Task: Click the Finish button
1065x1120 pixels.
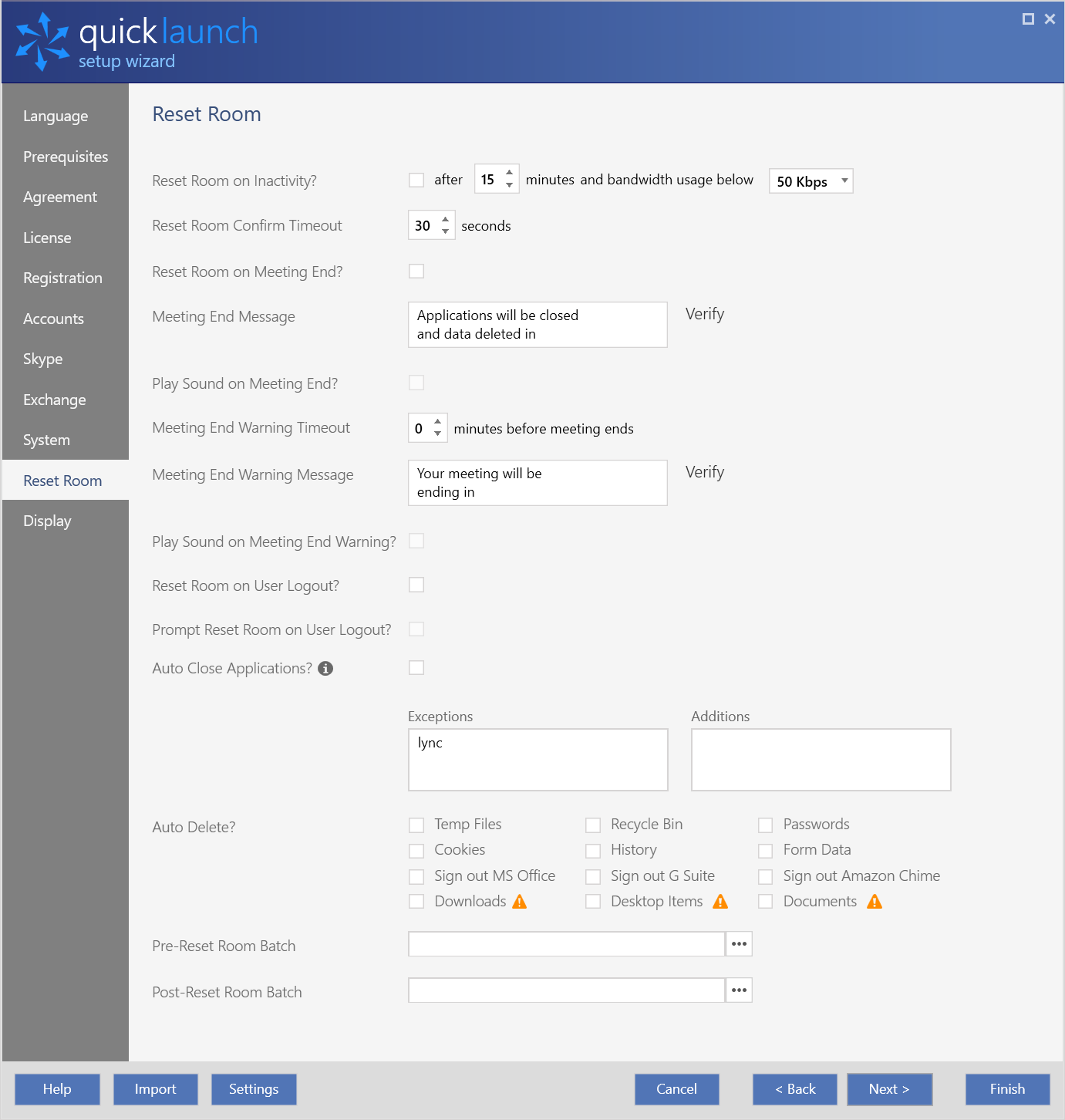Action: tap(1007, 1089)
